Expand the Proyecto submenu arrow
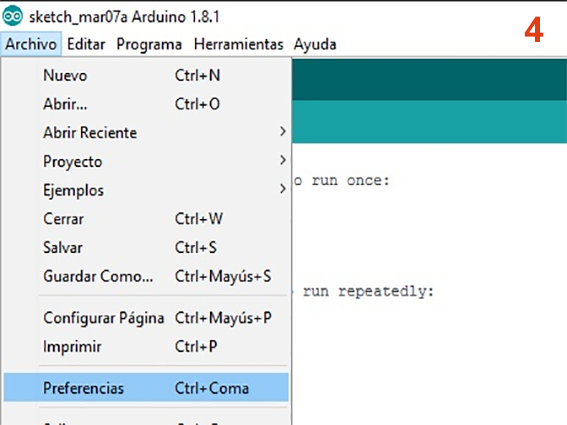The height and width of the screenshot is (425, 567). (283, 160)
